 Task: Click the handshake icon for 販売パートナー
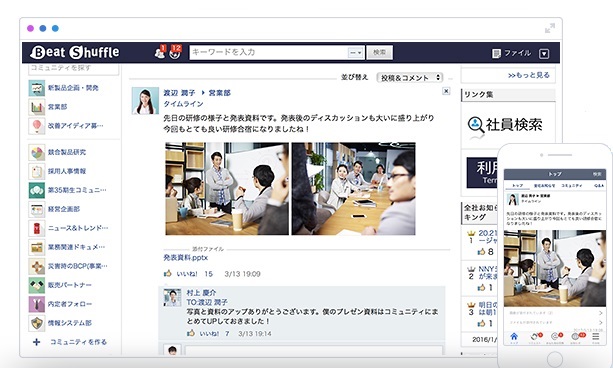(37, 285)
